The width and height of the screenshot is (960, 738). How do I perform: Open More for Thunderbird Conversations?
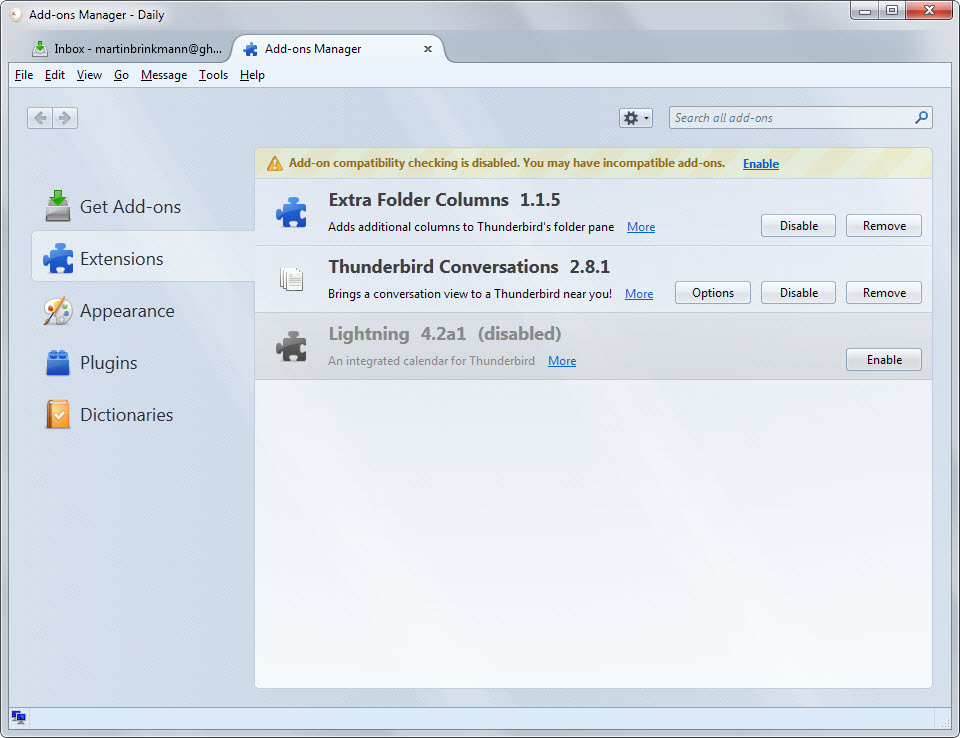[639, 294]
